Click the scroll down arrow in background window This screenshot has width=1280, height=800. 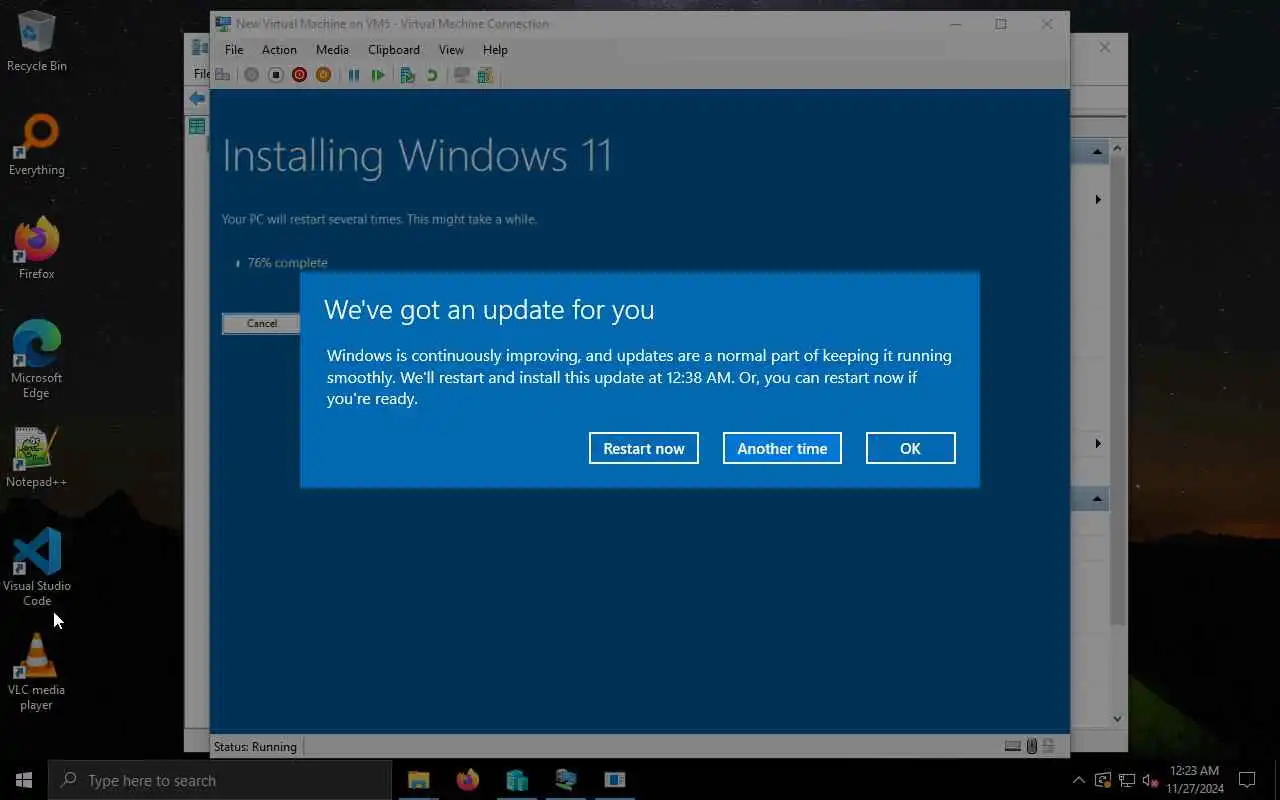tap(1118, 718)
